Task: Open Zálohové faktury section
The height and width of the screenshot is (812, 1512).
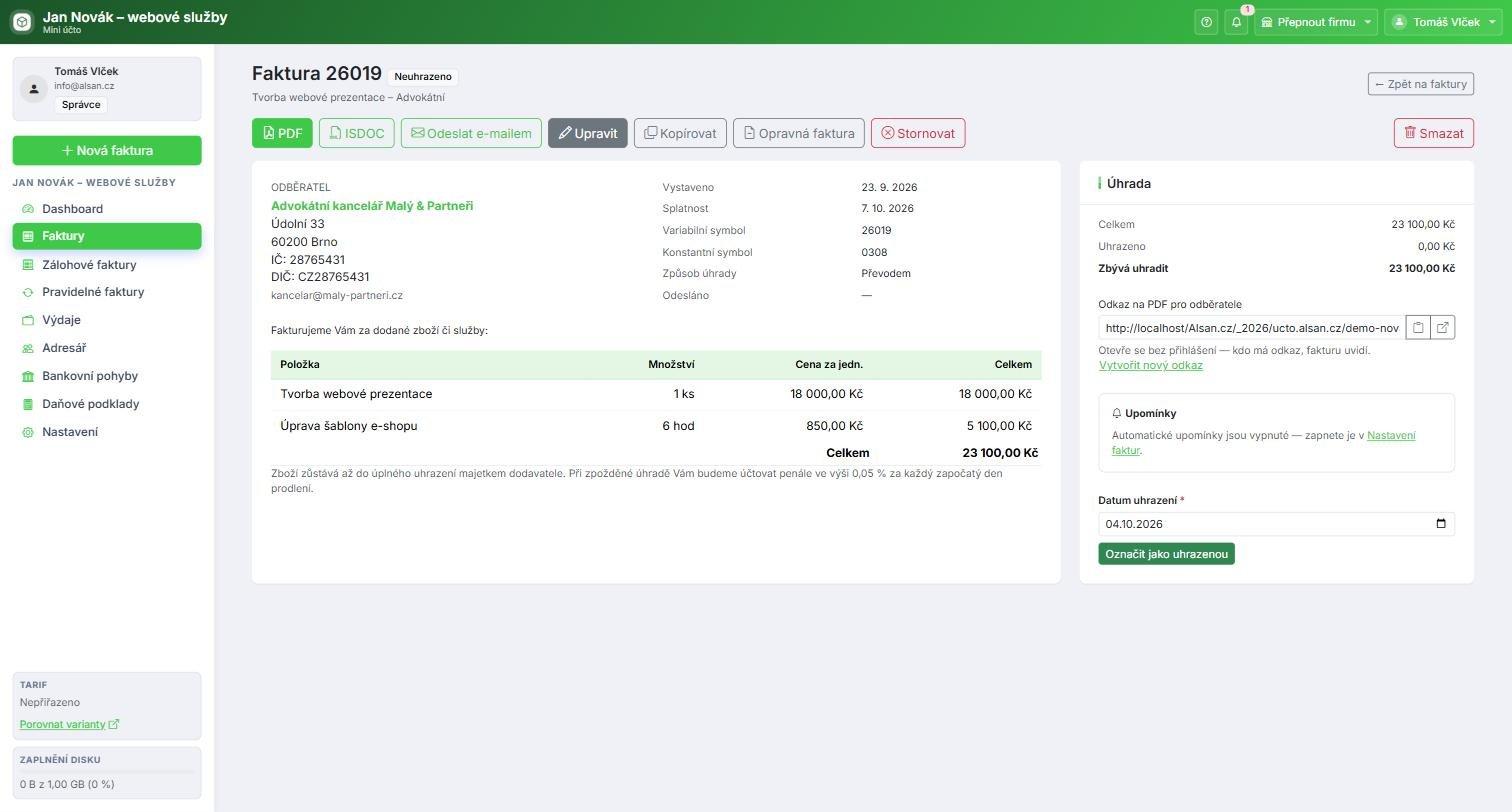Action: coord(107,265)
